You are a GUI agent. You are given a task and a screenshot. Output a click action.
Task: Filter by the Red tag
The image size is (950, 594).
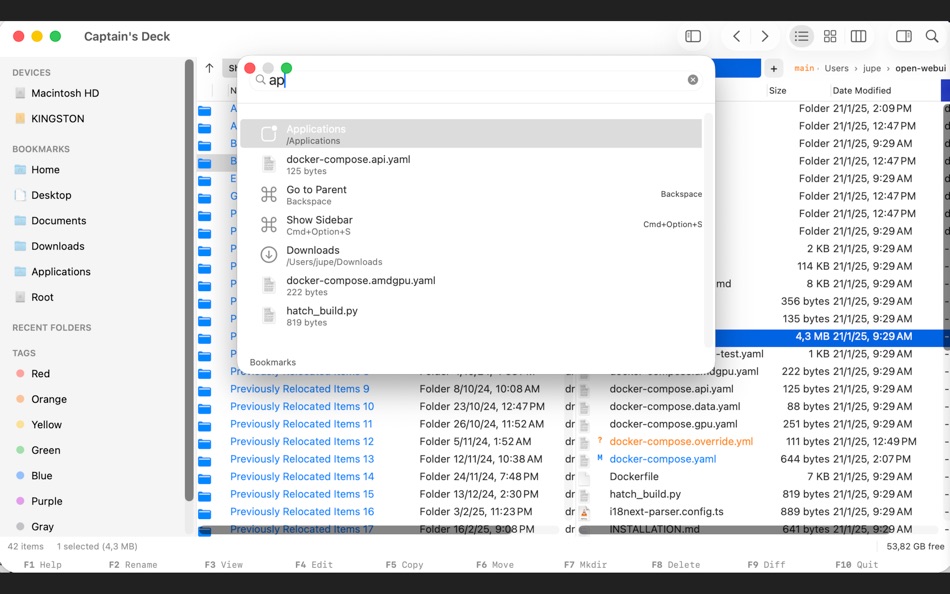coord(40,374)
